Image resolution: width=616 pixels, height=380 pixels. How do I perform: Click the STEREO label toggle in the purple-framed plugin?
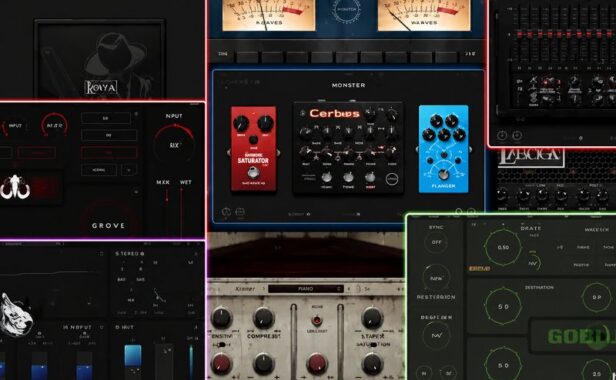pos(130,254)
